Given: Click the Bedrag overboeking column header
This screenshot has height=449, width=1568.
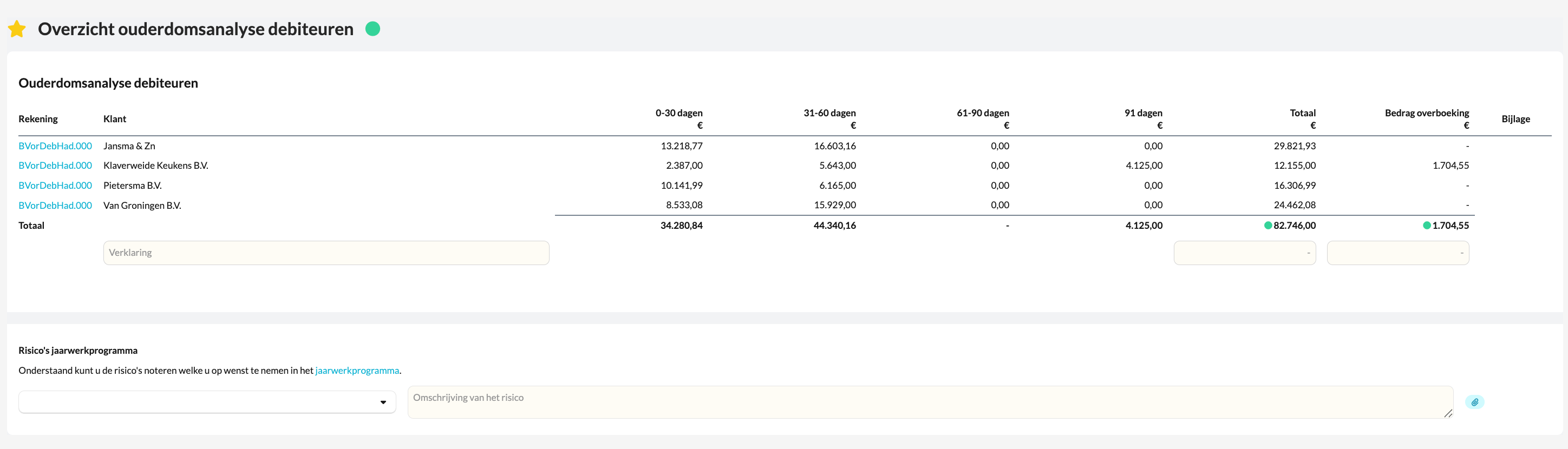Looking at the screenshot, I should point(1426,113).
